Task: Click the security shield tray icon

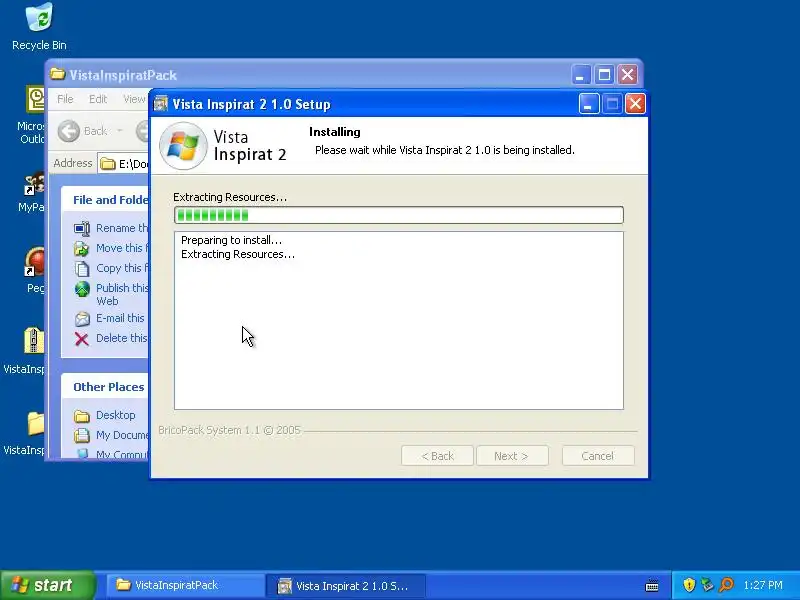Action: point(689,585)
